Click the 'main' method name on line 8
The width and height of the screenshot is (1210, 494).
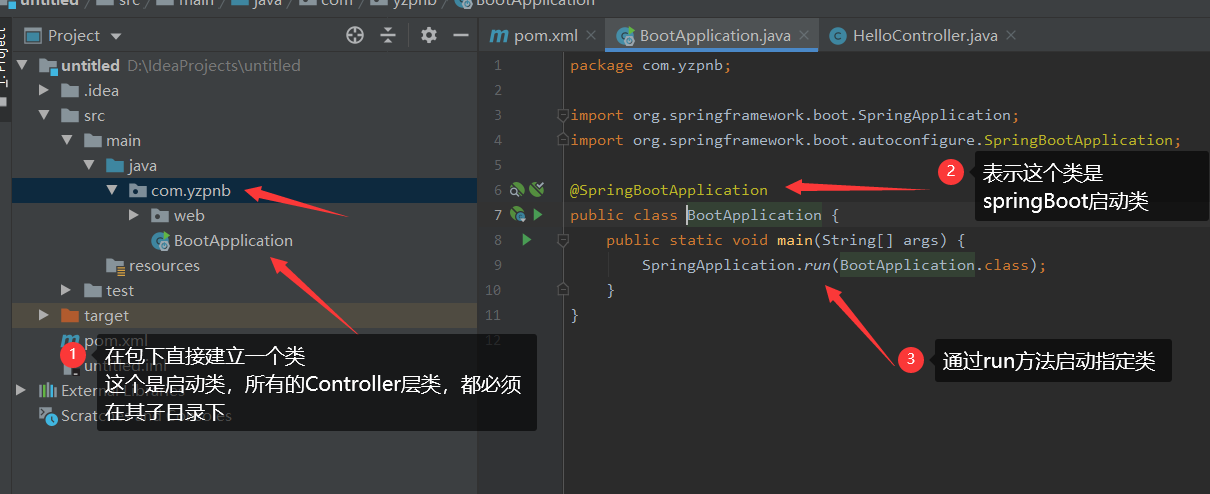[x=795, y=240]
